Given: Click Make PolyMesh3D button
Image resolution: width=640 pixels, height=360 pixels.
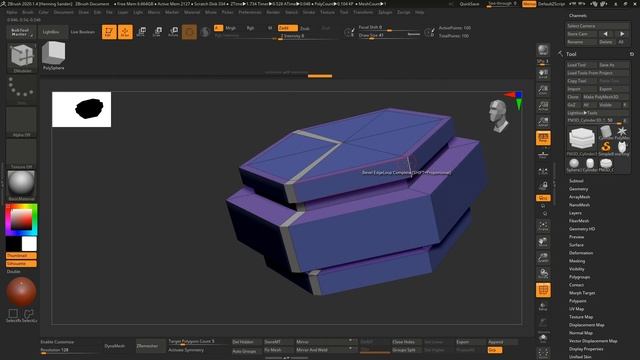Looking at the screenshot, I should tap(605, 97).
